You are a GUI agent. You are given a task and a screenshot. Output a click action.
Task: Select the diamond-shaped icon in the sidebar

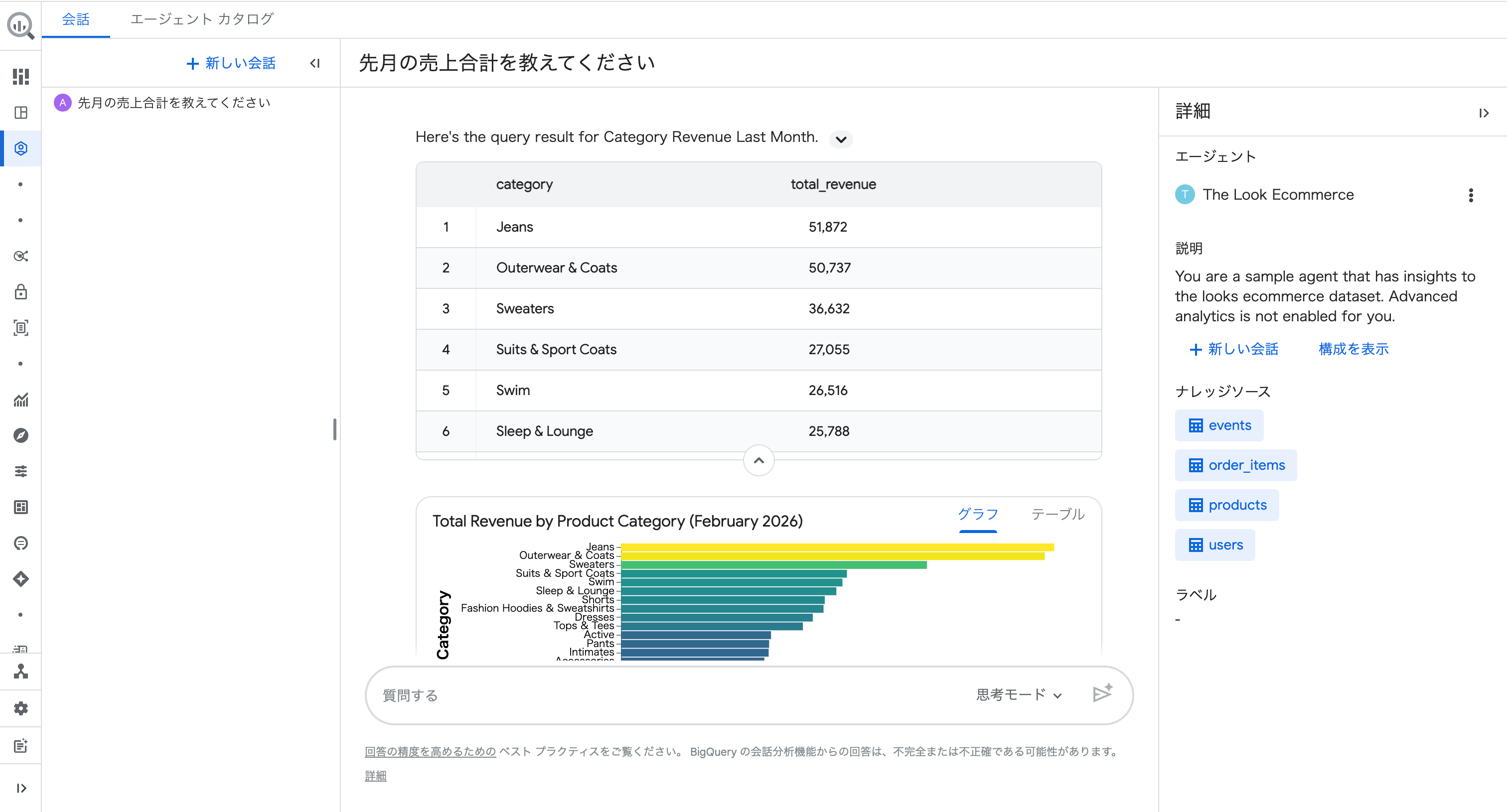[x=20, y=579]
